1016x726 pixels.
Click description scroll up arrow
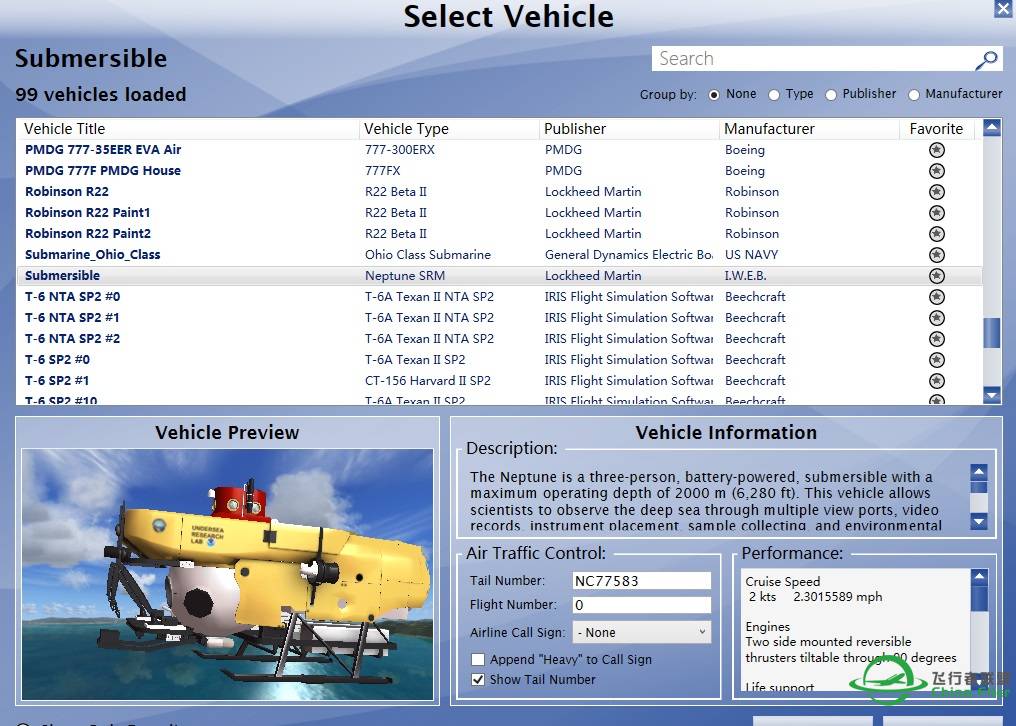click(979, 472)
